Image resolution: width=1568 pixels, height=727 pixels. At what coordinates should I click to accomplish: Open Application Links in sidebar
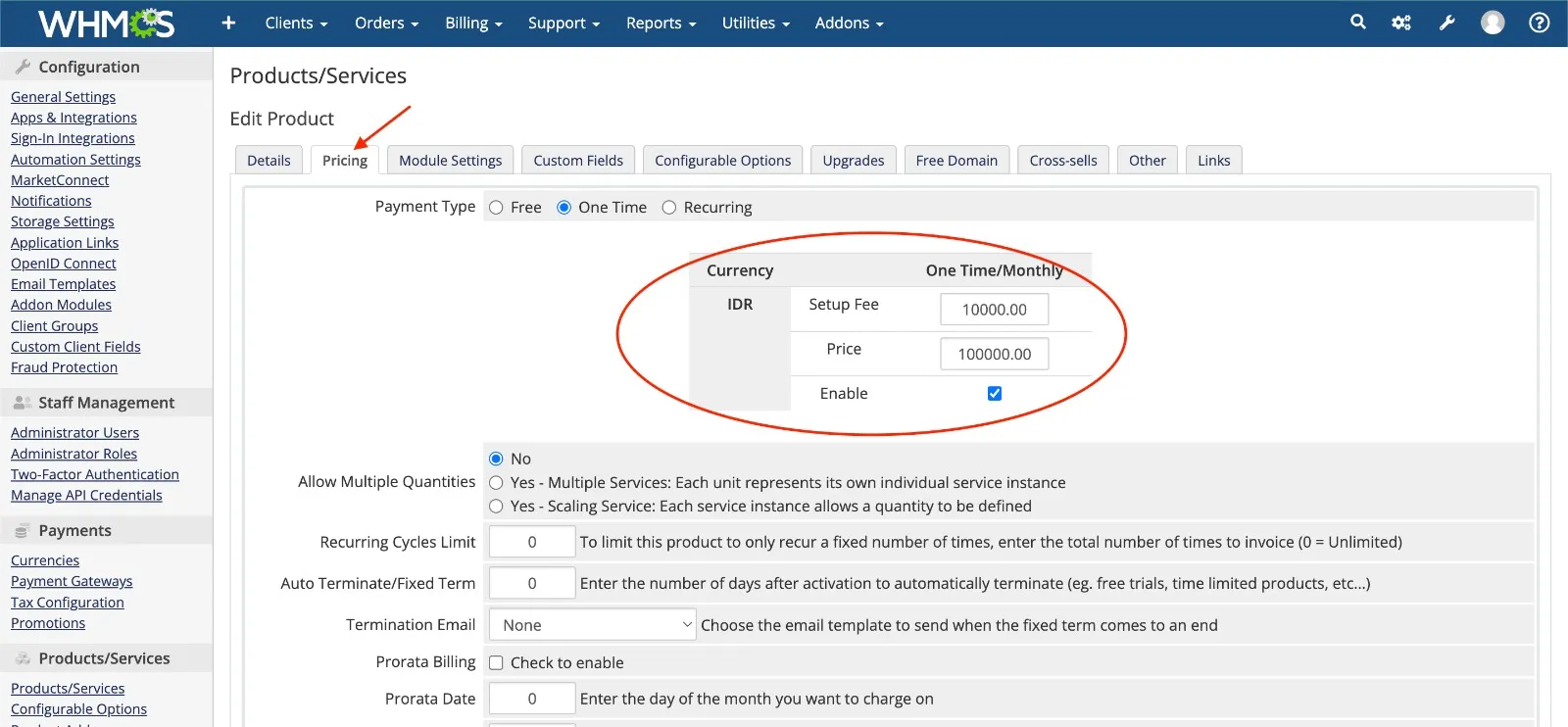point(65,243)
